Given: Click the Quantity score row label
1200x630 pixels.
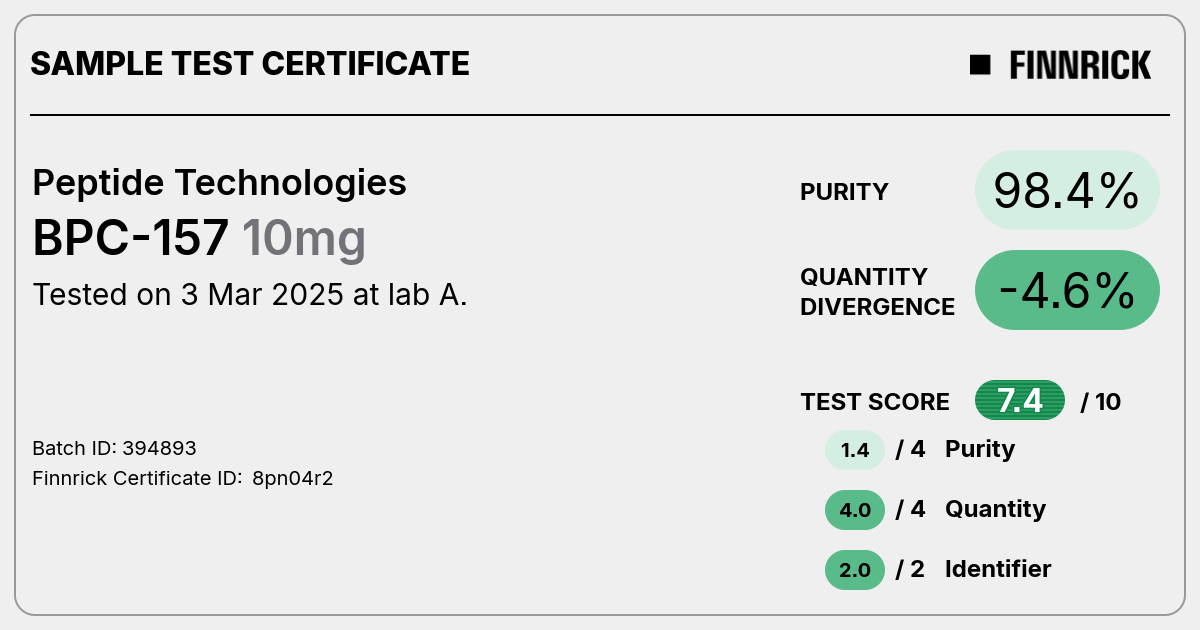Looking at the screenshot, I should [x=995, y=509].
